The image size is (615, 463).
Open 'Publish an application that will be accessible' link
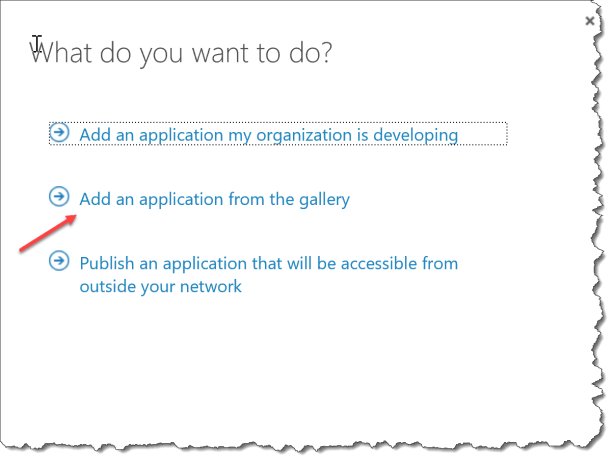point(268,264)
